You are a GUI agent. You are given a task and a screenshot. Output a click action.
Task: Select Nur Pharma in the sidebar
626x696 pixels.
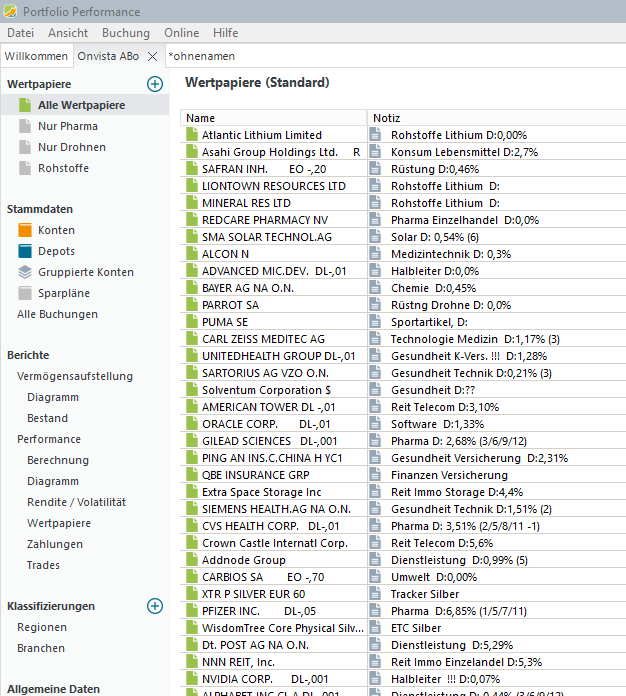coord(68,126)
